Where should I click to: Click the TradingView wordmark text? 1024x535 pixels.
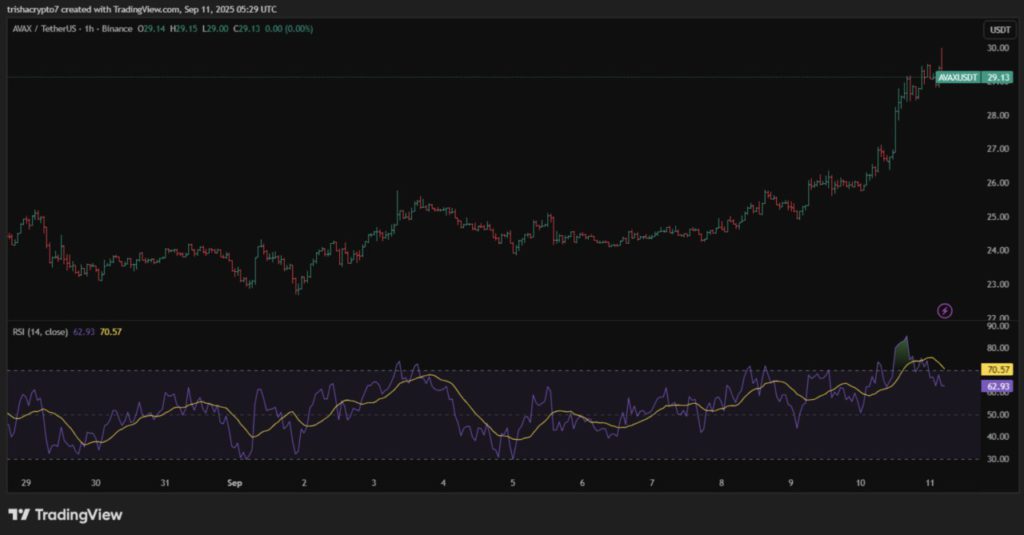(x=78, y=515)
